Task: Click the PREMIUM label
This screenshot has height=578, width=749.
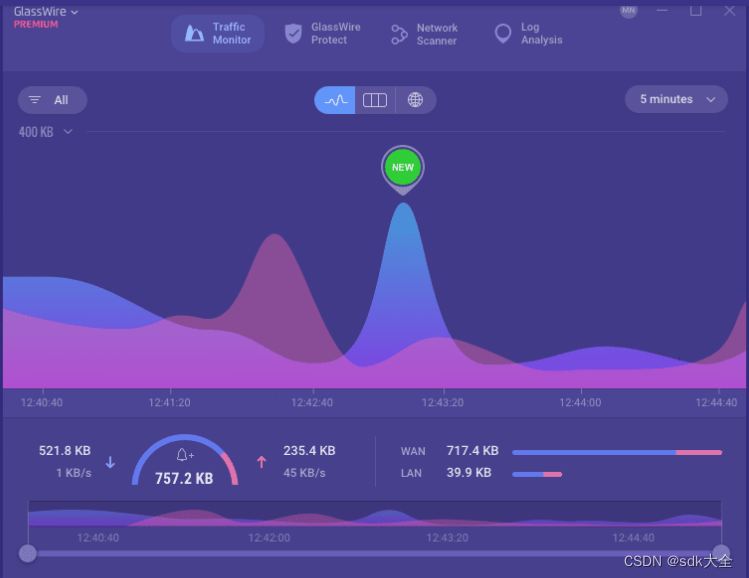Action: point(36,24)
